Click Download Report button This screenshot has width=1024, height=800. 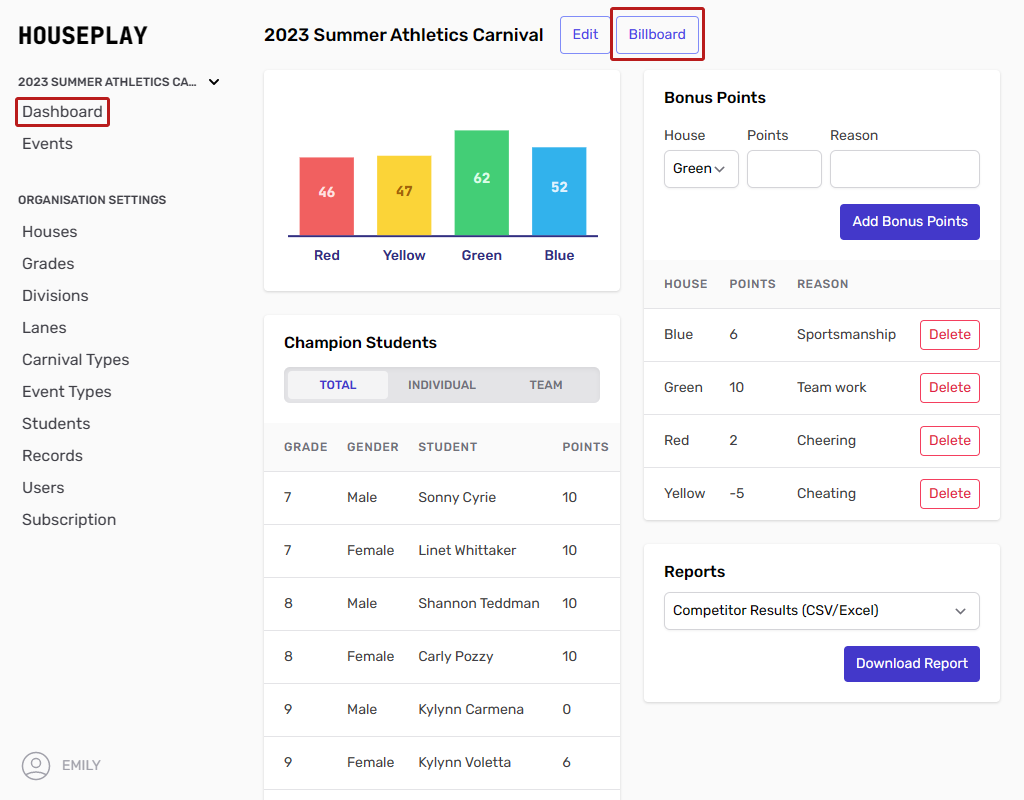911,664
